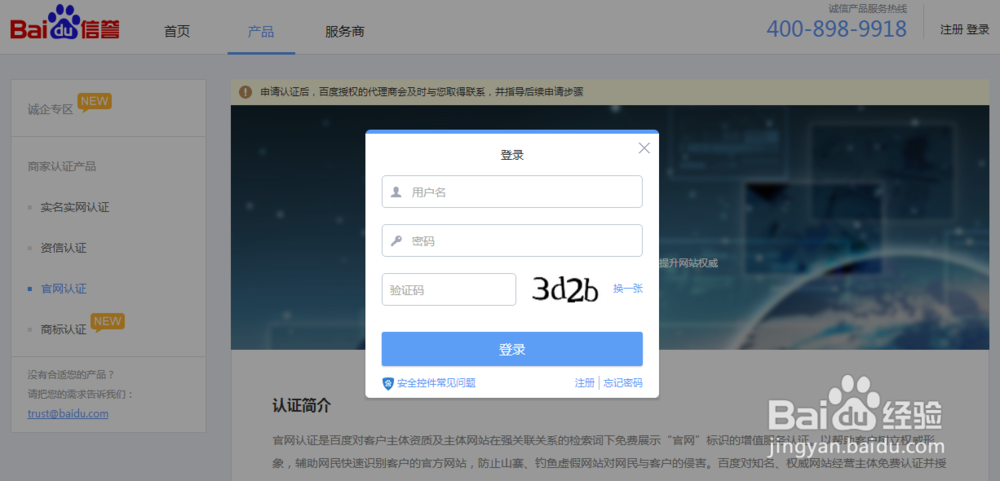Click the Baidu 信誉 logo

(64, 24)
